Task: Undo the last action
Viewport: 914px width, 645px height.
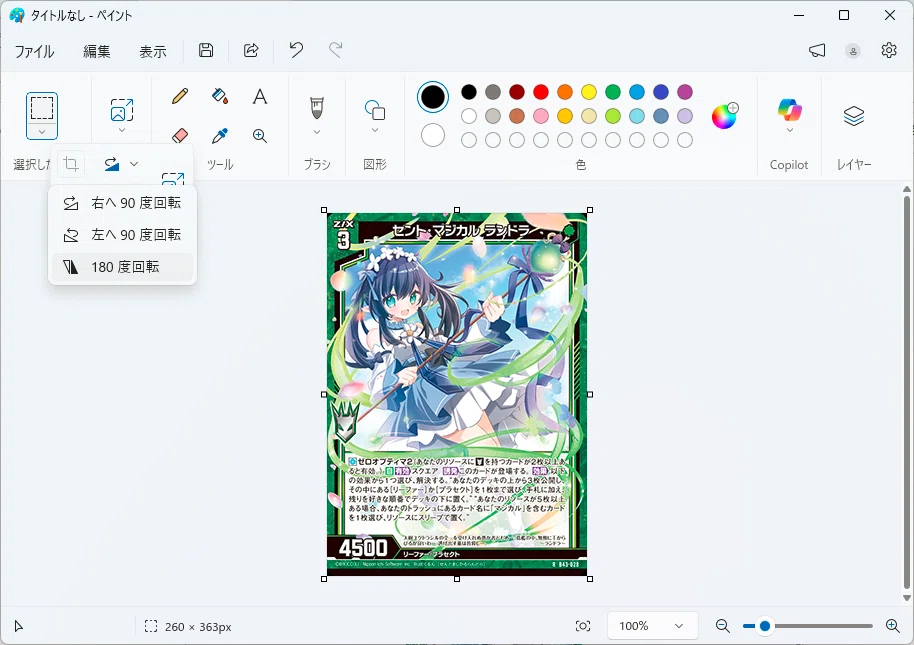Action: tap(296, 50)
